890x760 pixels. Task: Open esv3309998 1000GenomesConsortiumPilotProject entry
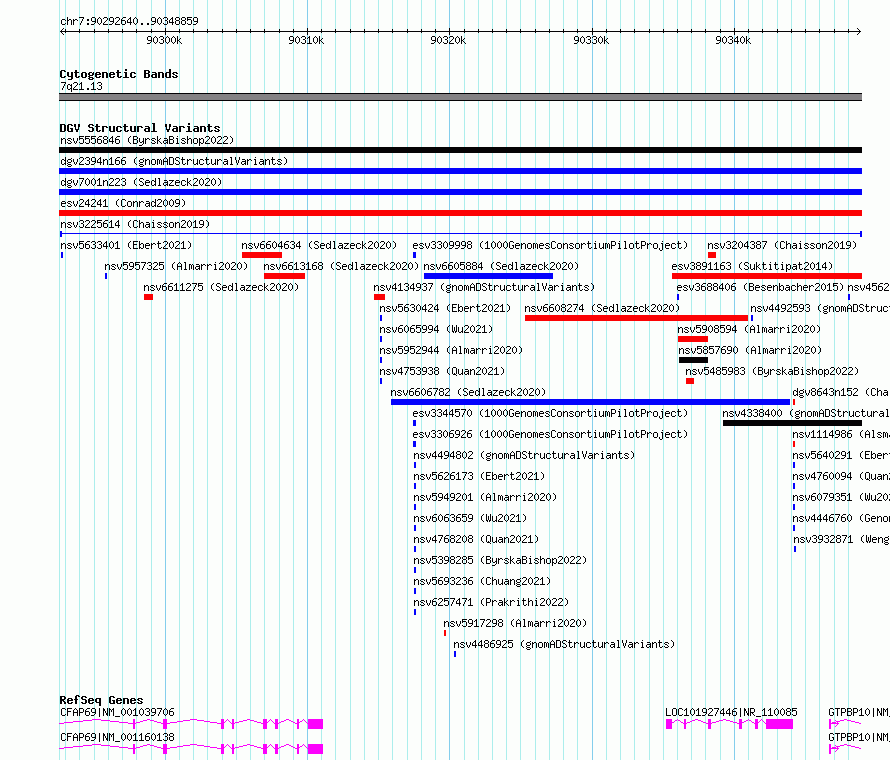(550, 245)
